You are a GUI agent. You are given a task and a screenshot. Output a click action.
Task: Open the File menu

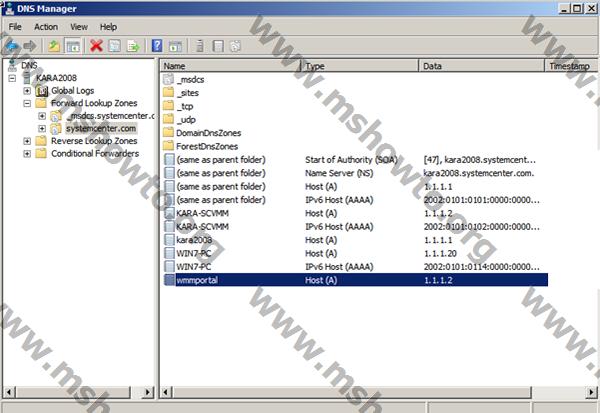tap(15, 27)
